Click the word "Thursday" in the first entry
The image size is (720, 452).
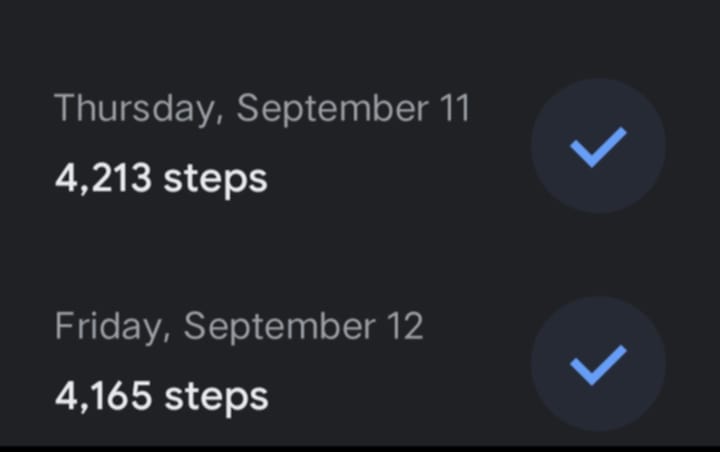point(134,108)
